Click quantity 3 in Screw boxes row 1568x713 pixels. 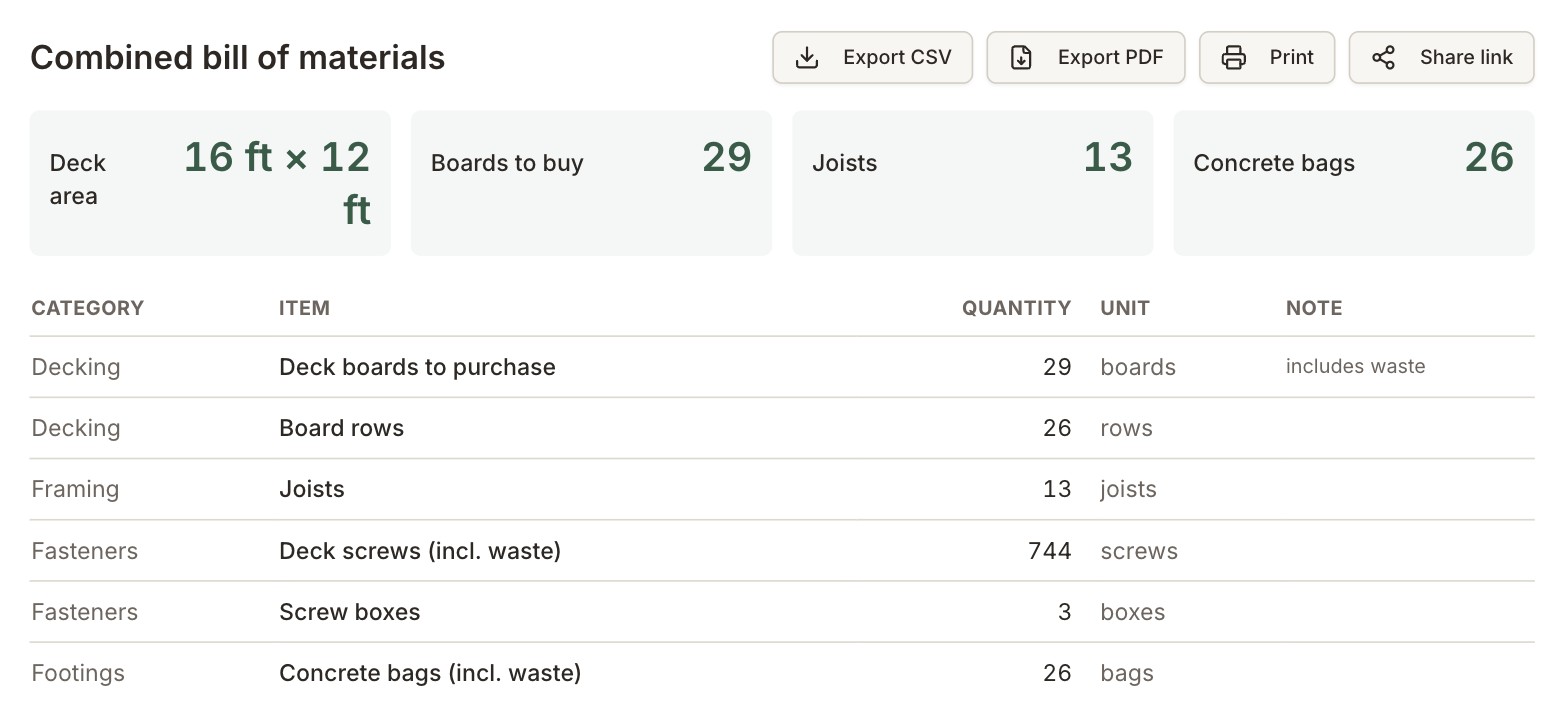pyautogui.click(x=1064, y=612)
